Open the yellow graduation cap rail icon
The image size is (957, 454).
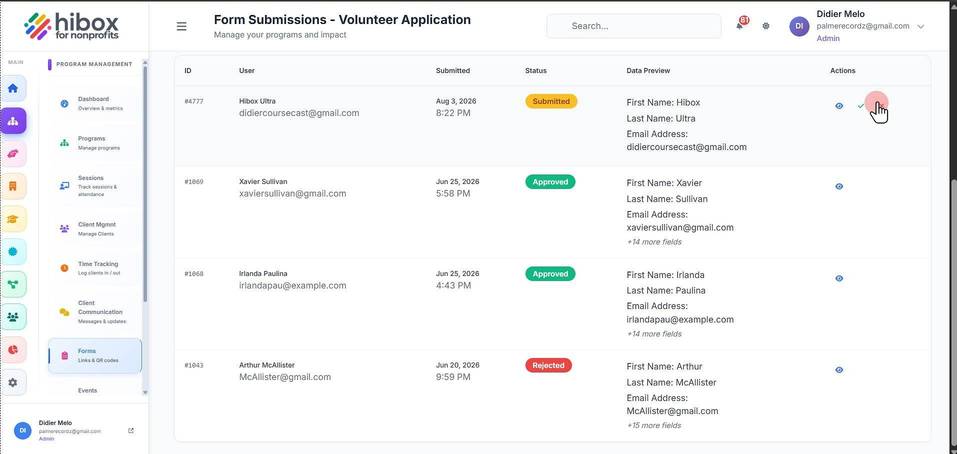click(13, 218)
